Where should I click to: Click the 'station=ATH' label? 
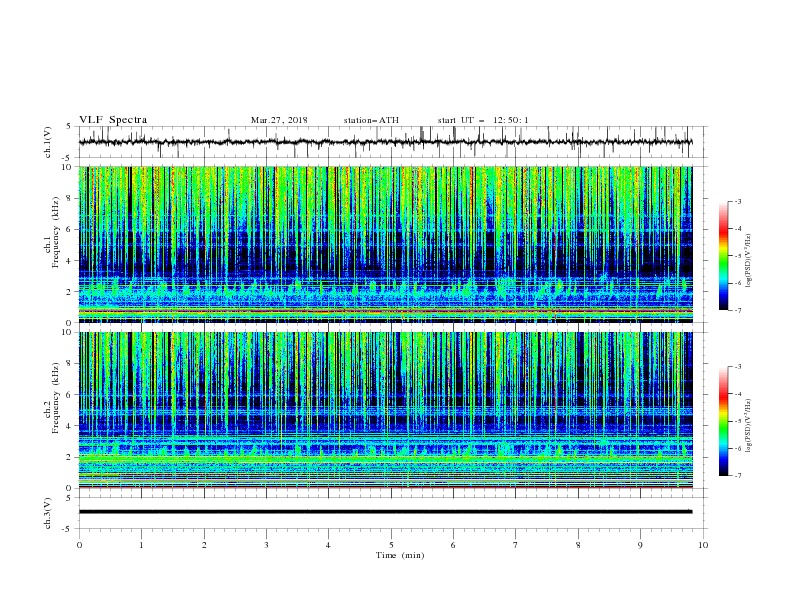[x=371, y=120]
